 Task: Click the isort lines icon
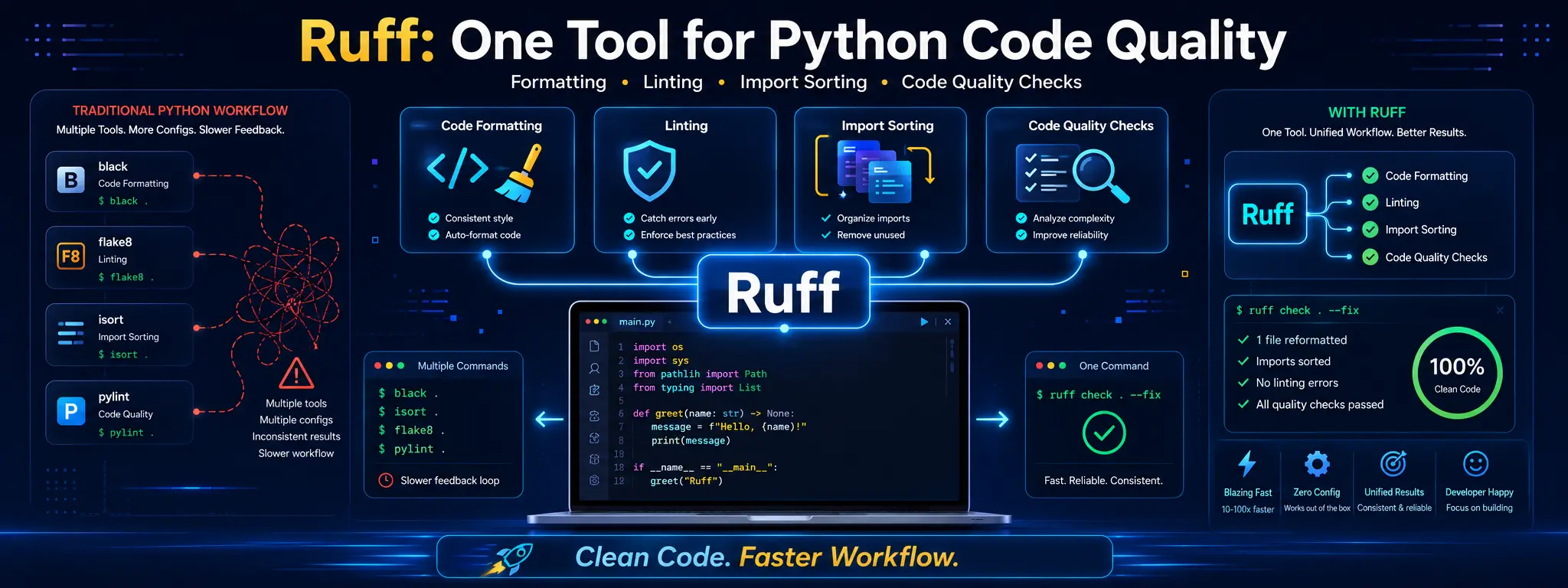[70, 333]
